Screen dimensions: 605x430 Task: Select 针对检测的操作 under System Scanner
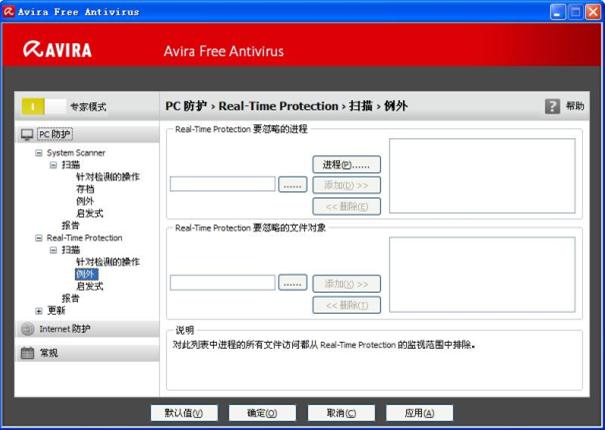coord(108,177)
